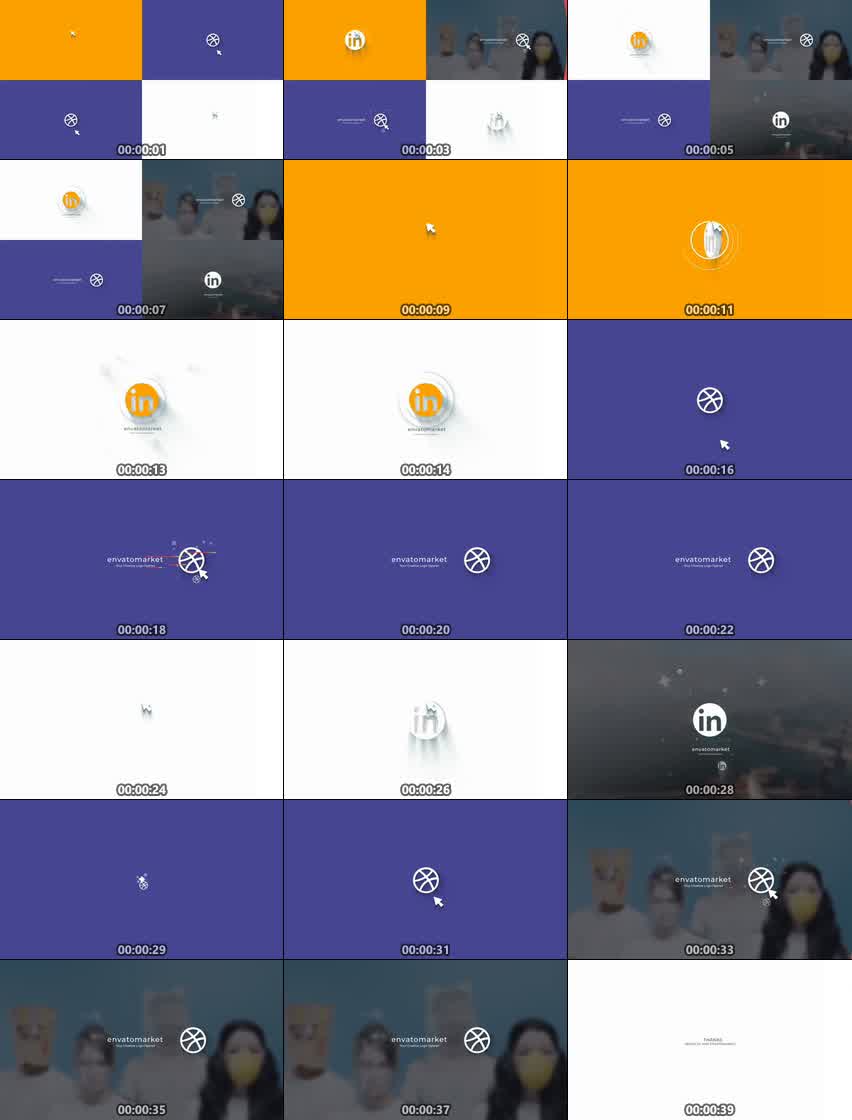Click the mouse cursor arrow in the 00:00:09 frame
Image resolution: width=852 pixels, height=1120 pixels.
[x=431, y=228]
